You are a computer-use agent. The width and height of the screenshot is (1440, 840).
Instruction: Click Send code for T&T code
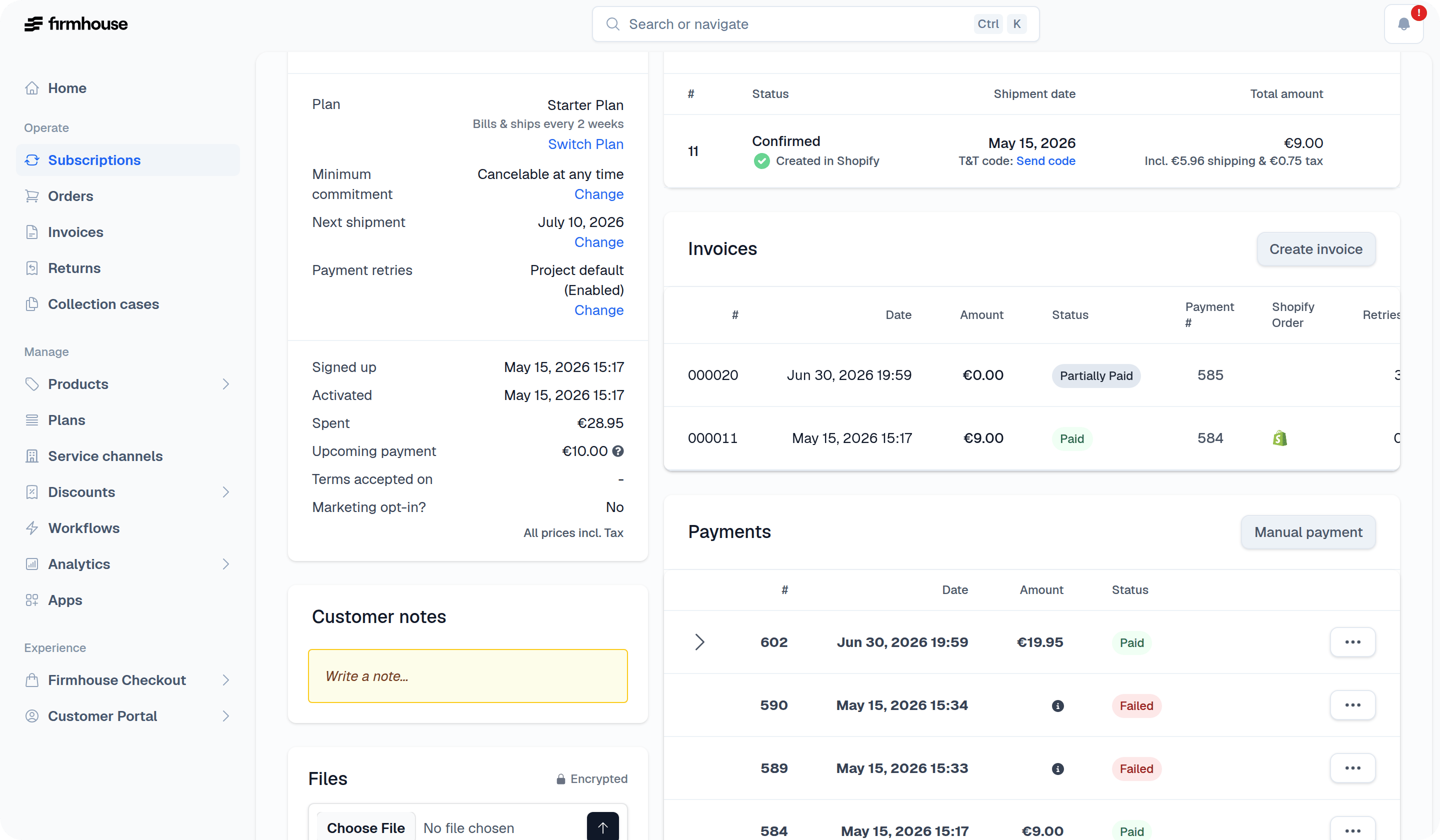coord(1045,161)
